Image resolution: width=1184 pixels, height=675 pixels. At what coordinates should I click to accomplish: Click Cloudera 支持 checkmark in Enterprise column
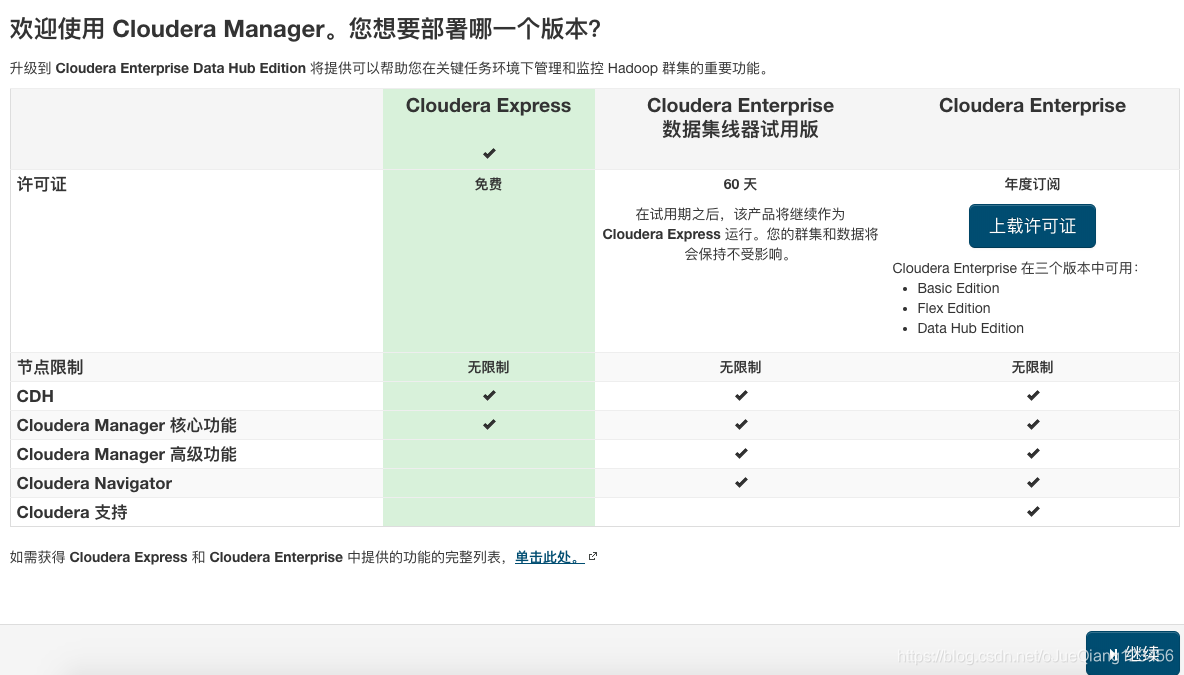tap(1033, 511)
